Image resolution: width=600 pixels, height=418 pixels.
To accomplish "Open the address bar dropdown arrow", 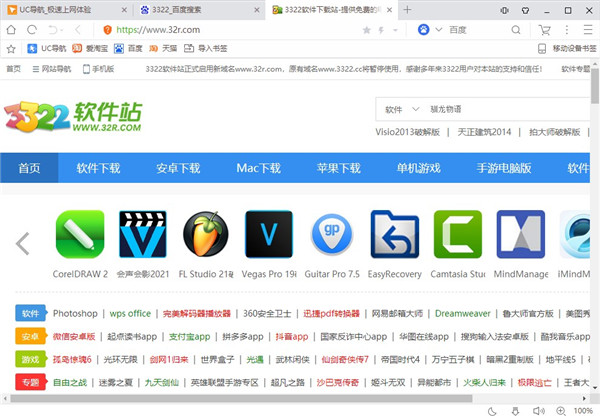I will tap(395, 30).
